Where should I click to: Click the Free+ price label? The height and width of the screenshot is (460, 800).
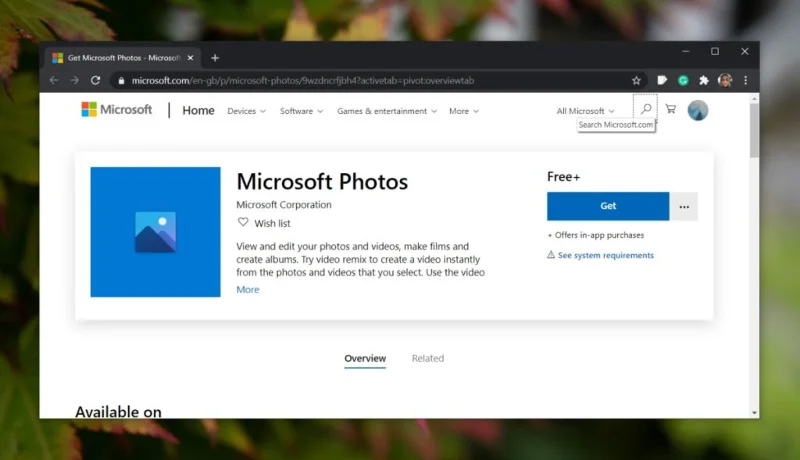[563, 176]
